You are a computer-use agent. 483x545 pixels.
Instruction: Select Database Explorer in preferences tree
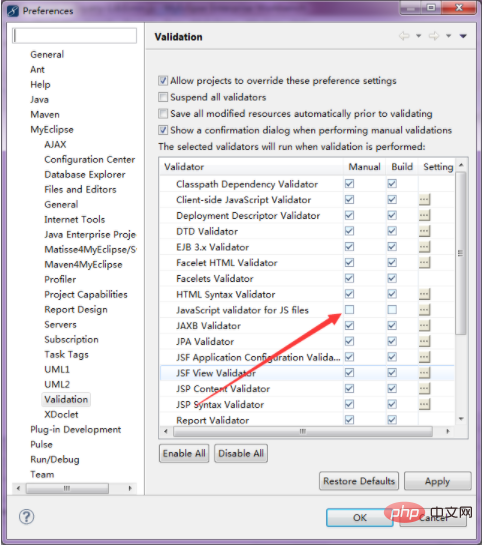(85, 174)
